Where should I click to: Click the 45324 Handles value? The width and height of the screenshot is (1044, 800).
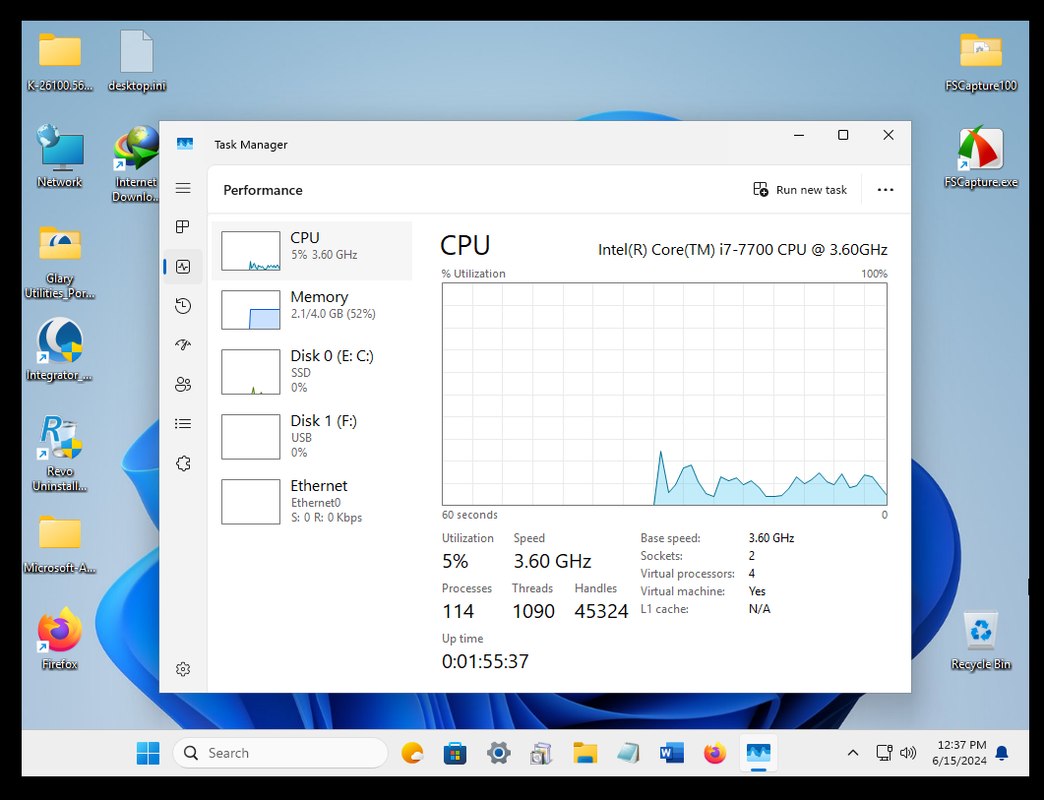pos(601,611)
